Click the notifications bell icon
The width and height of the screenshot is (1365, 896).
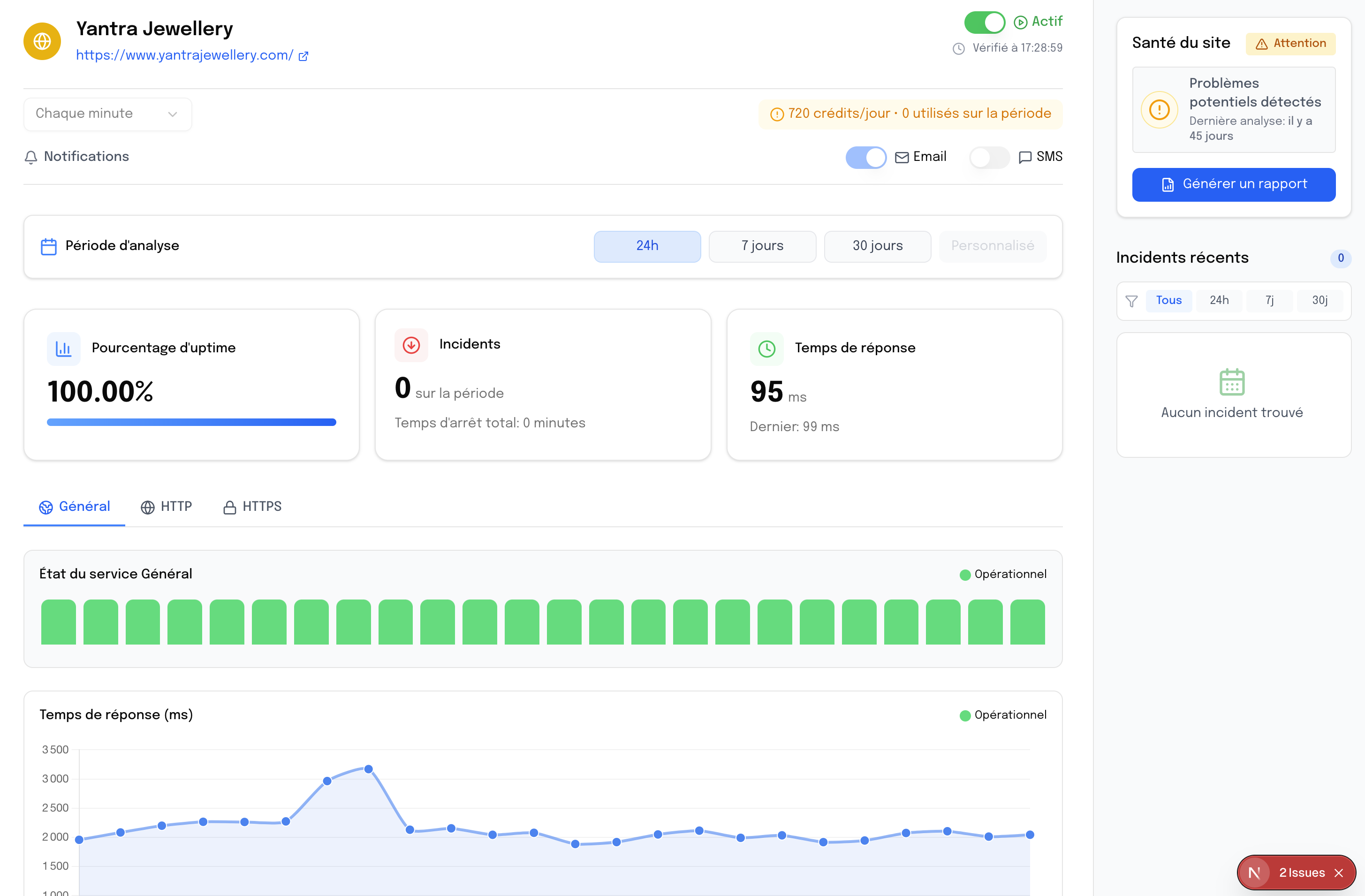point(31,157)
